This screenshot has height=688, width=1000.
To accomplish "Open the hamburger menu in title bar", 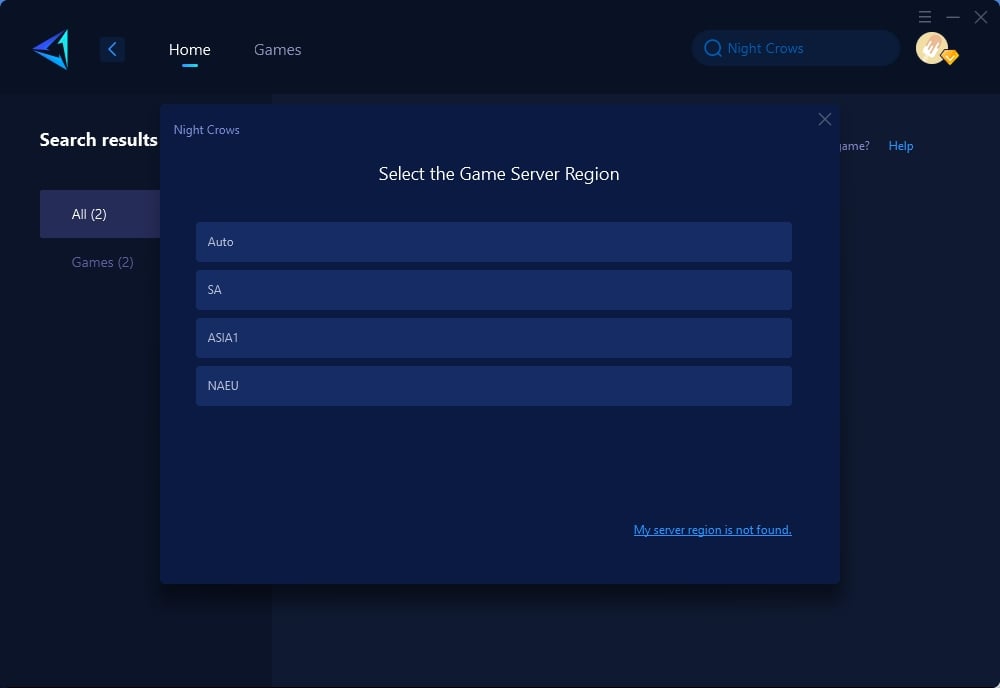I will (925, 17).
